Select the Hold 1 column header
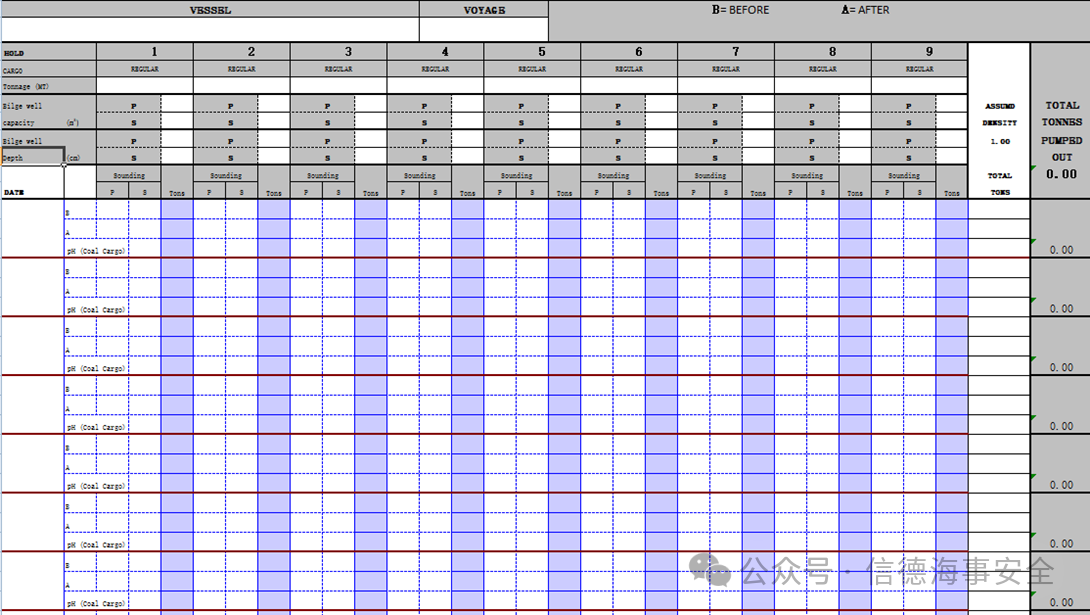The height and width of the screenshot is (615, 1090). pyautogui.click(x=154, y=52)
